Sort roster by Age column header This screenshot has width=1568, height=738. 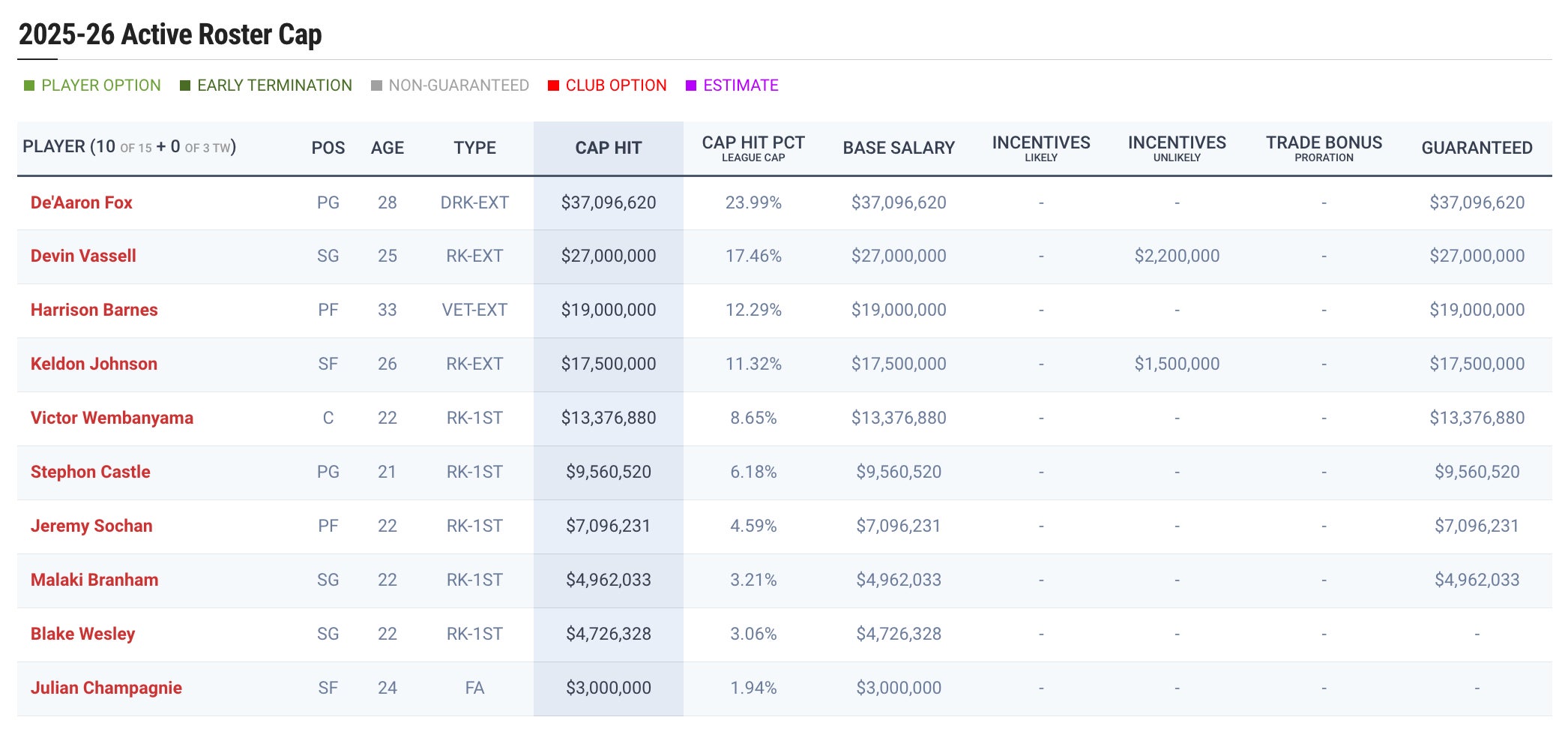click(x=387, y=148)
